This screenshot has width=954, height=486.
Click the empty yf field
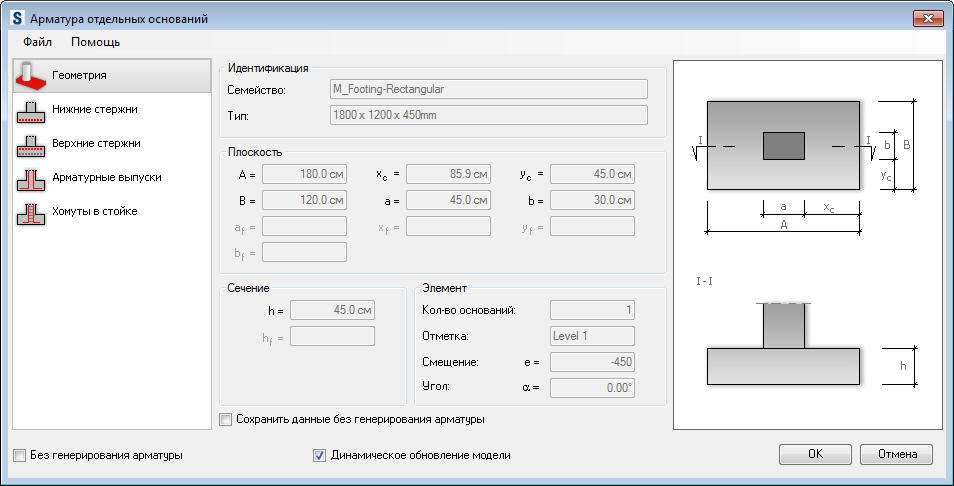tap(593, 226)
